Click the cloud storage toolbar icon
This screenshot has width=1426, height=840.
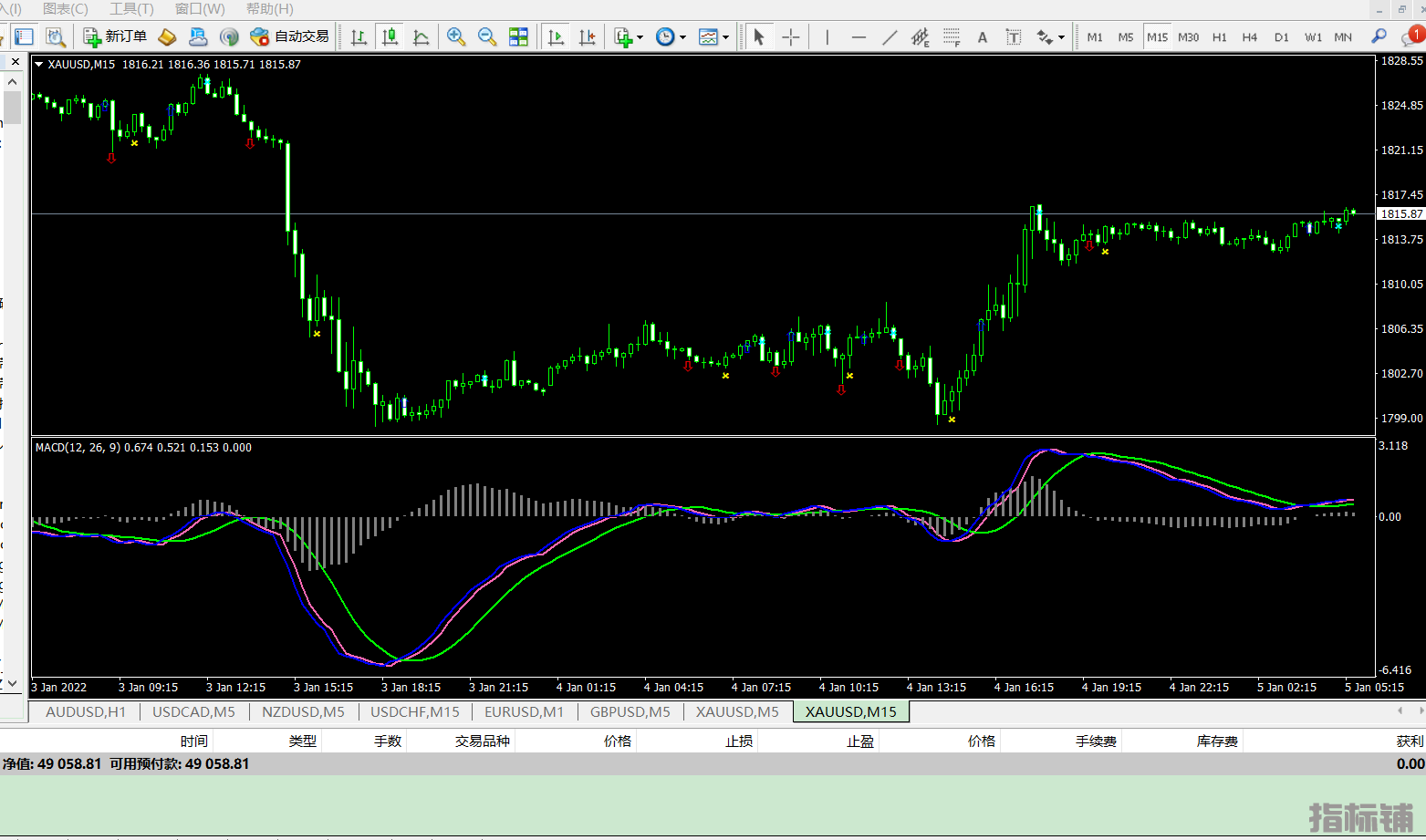click(198, 36)
